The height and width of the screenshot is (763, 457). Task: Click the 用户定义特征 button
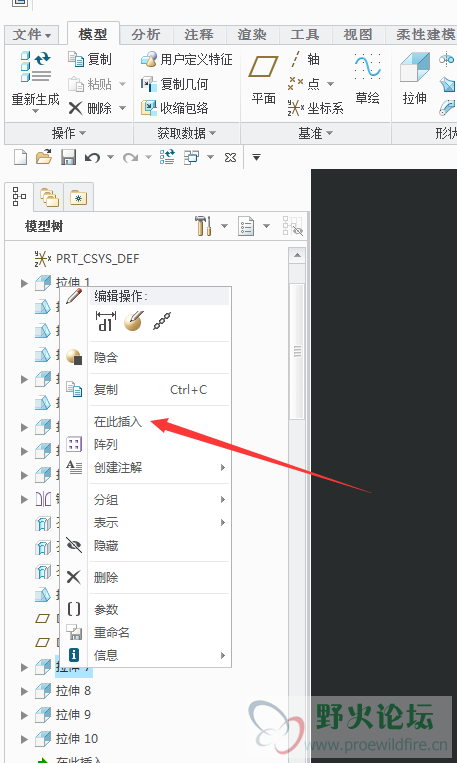[187, 59]
